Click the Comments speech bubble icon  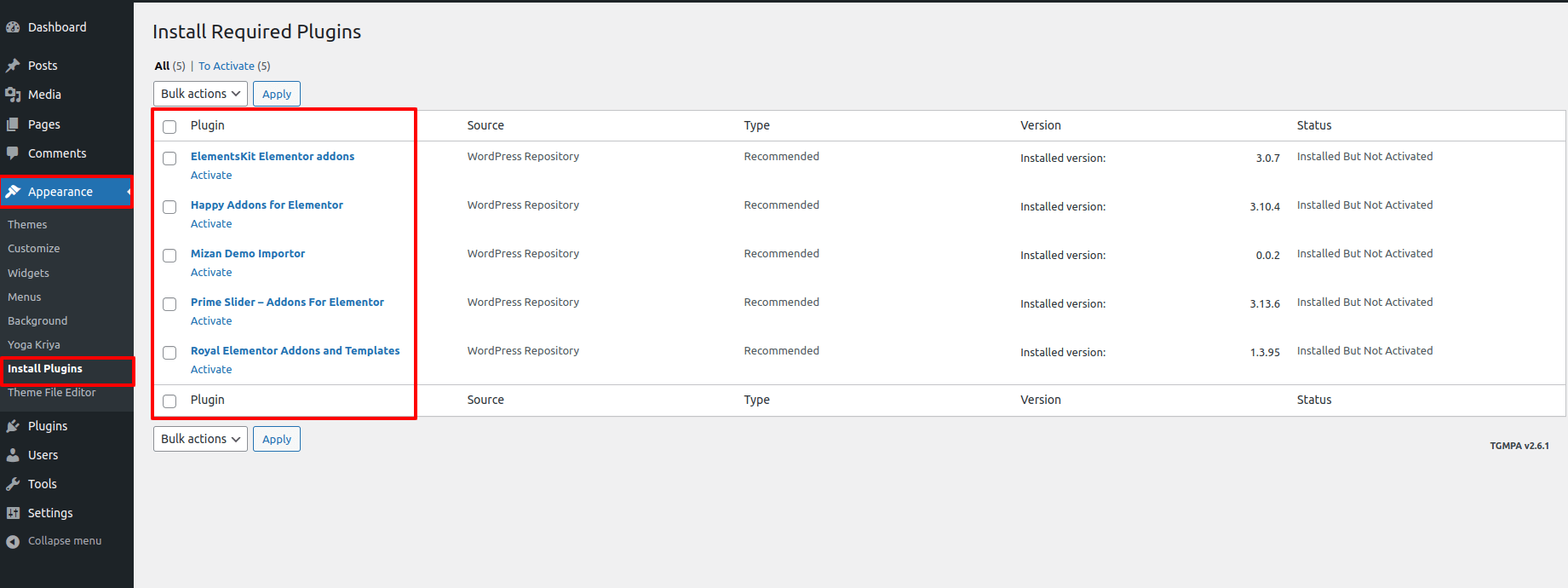tap(13, 153)
